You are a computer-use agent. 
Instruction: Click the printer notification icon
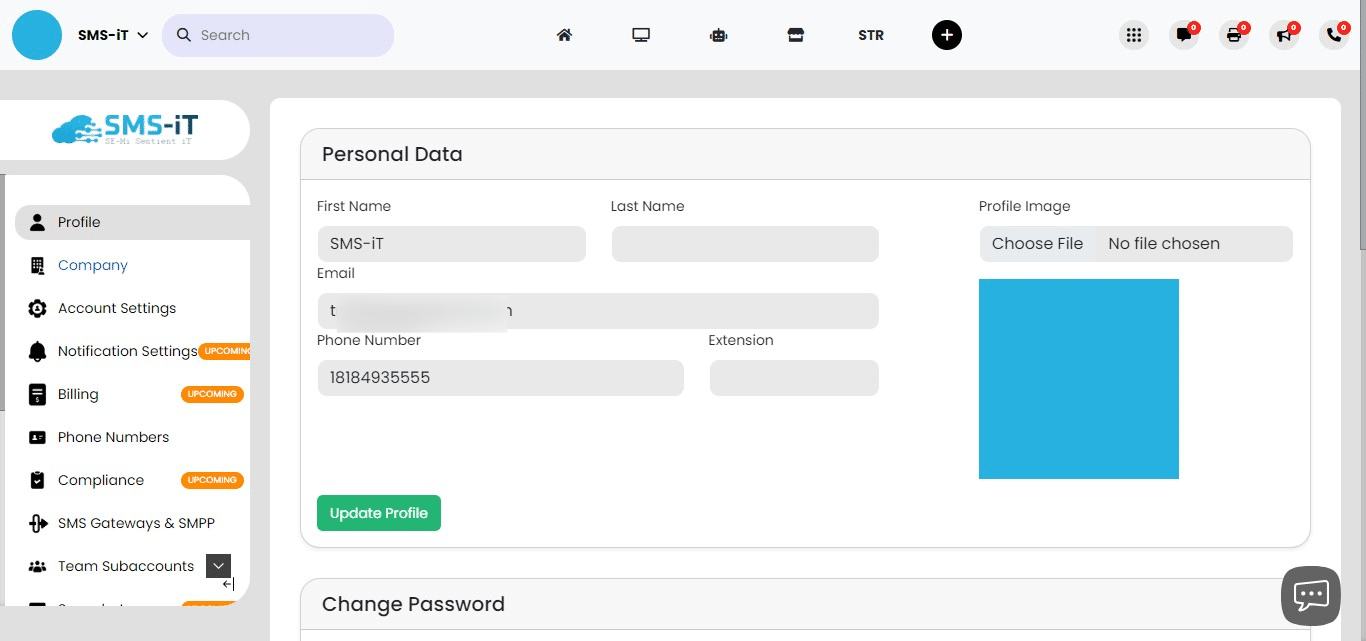click(x=1234, y=35)
